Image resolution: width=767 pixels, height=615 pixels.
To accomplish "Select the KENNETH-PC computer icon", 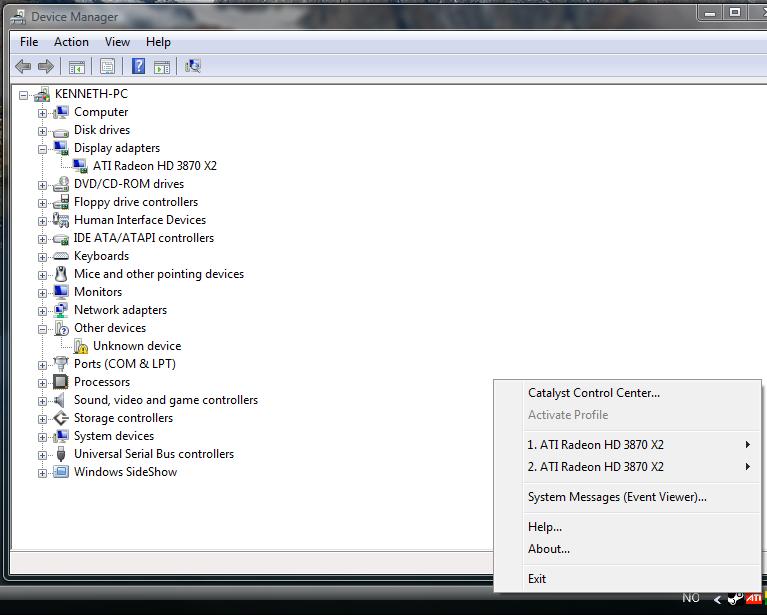I will [x=43, y=94].
